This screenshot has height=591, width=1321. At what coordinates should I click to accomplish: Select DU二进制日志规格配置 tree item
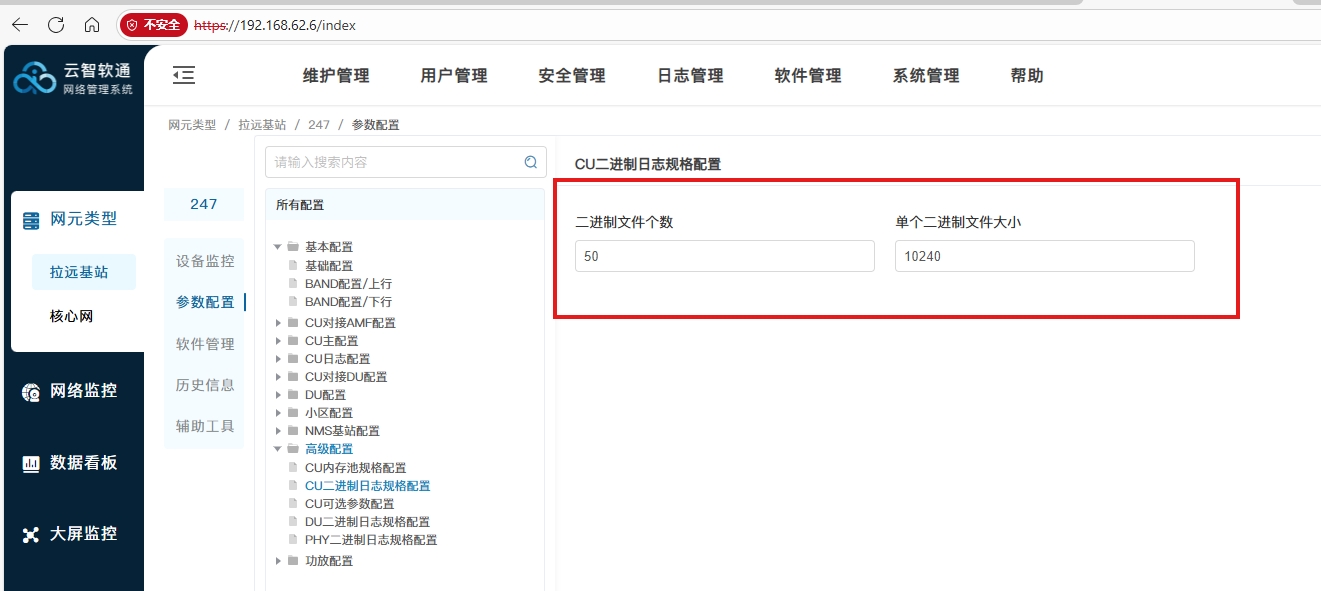coord(367,522)
